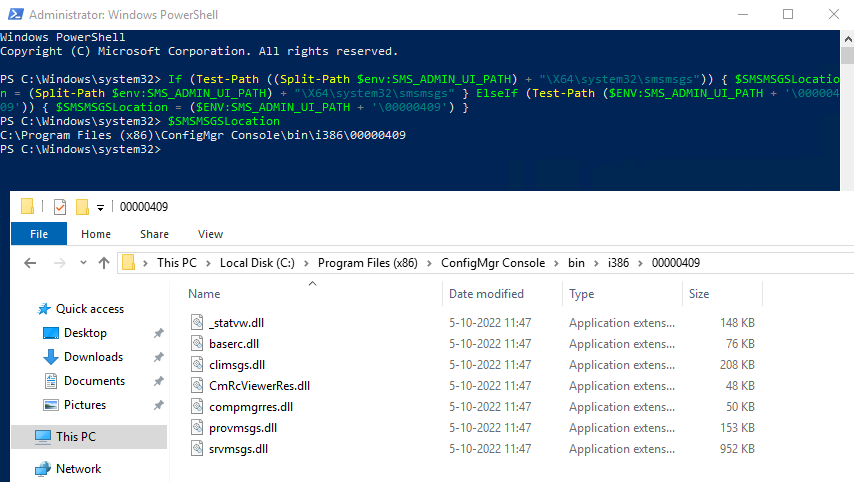
Task: Select the file name baserc.dll
Action: point(234,344)
